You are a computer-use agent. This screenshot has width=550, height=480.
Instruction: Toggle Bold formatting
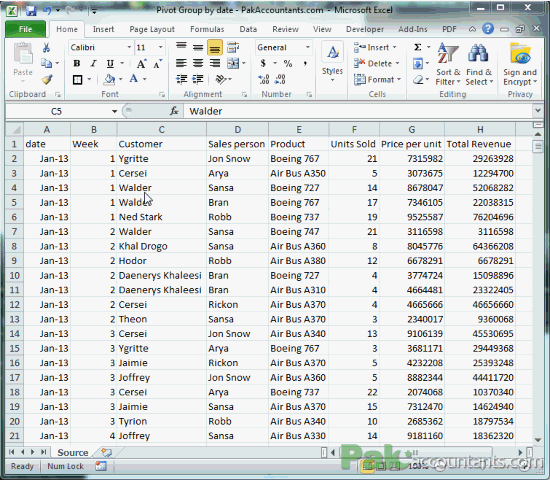(77, 64)
